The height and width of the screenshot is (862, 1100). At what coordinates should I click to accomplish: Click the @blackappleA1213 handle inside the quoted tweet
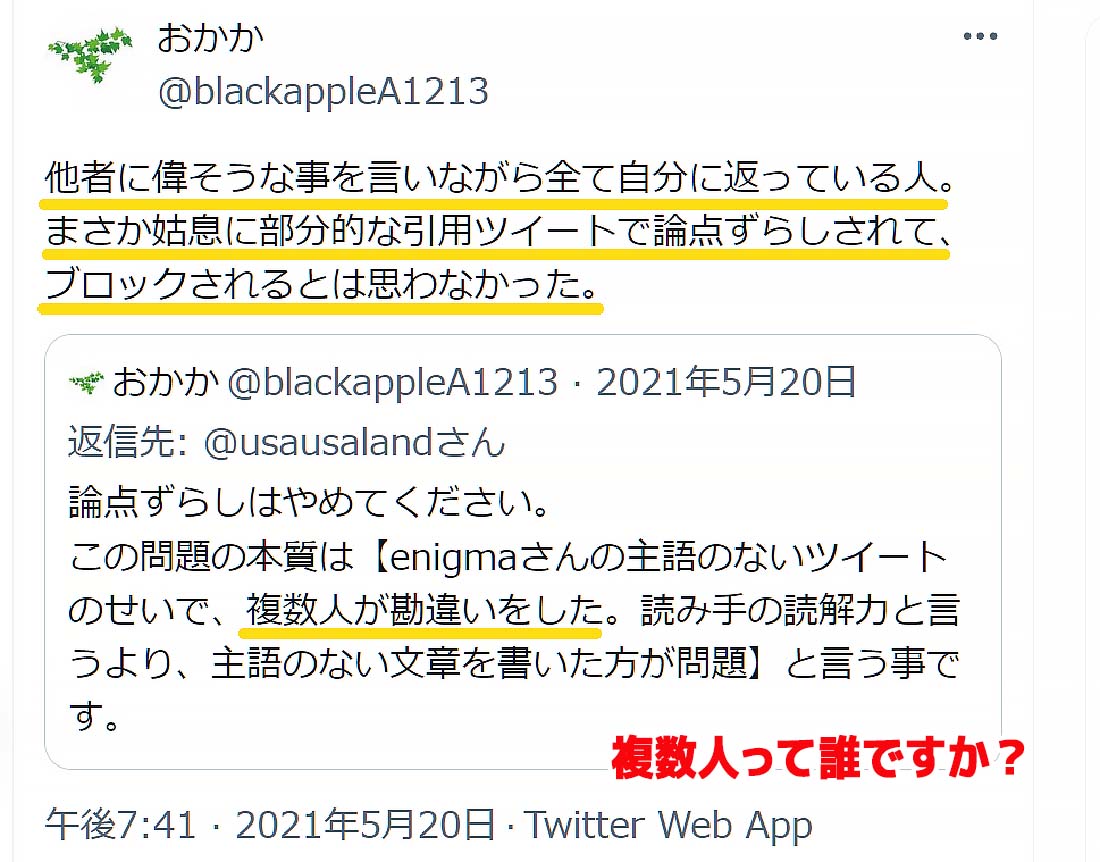(393, 383)
